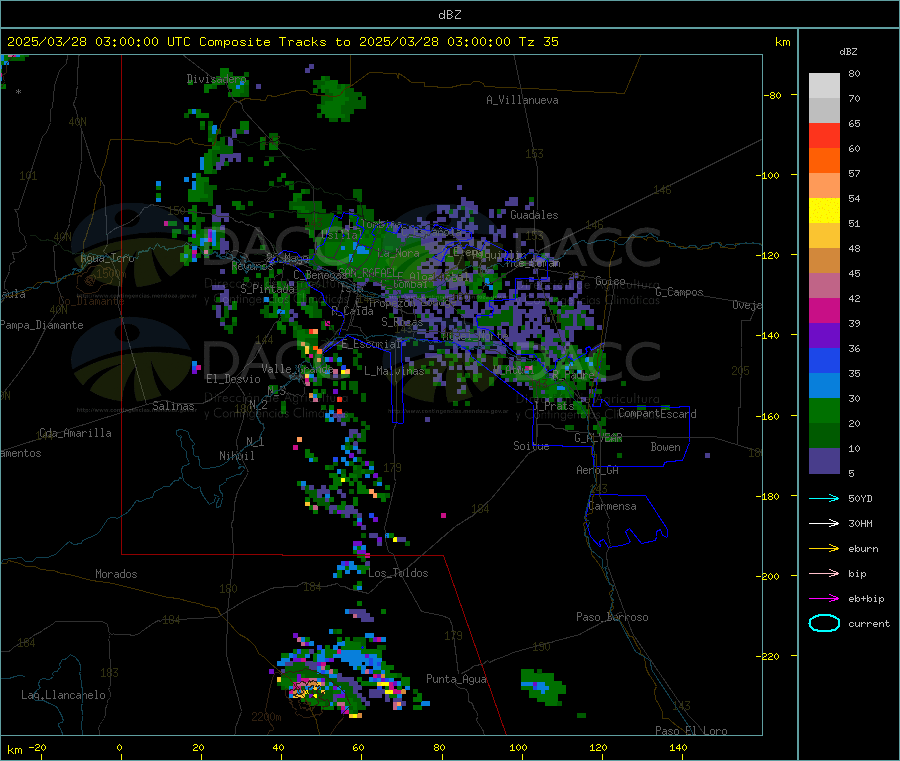Image resolution: width=900 pixels, height=761 pixels.
Task: Pick the royal blue swatch between 36 and 35
Action: (824, 360)
